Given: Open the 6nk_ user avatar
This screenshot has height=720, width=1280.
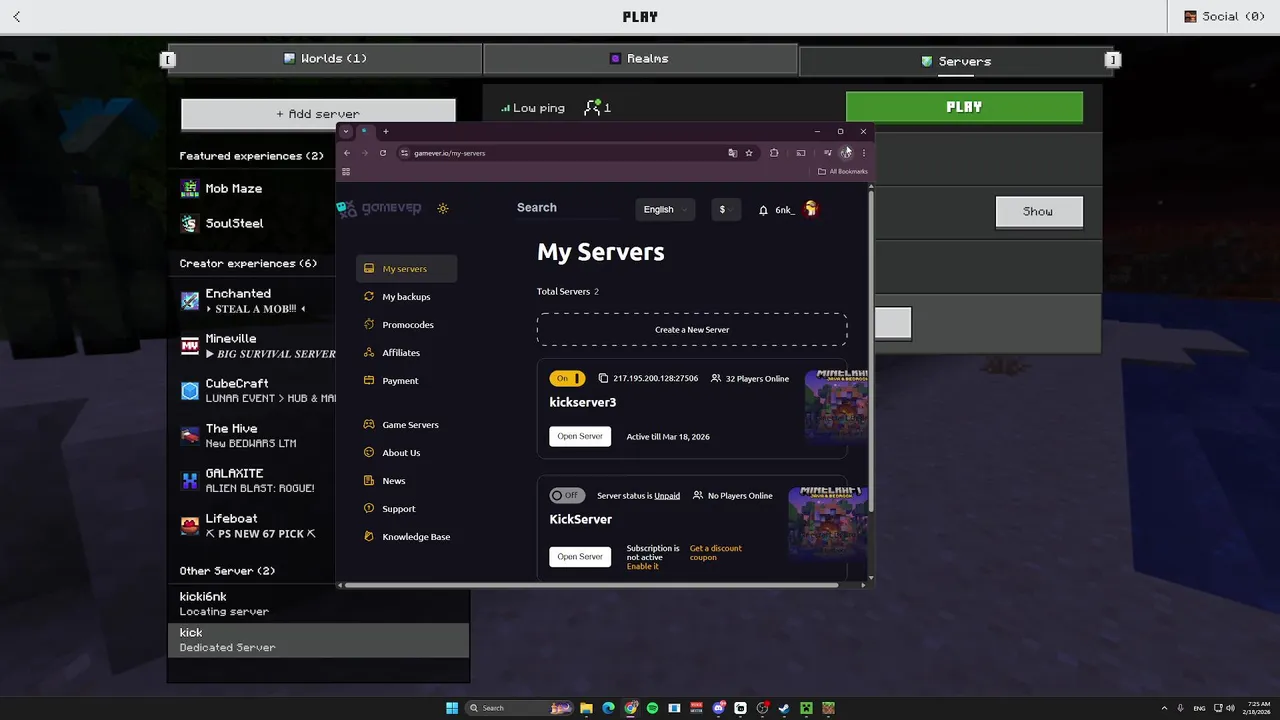Looking at the screenshot, I should [x=811, y=209].
